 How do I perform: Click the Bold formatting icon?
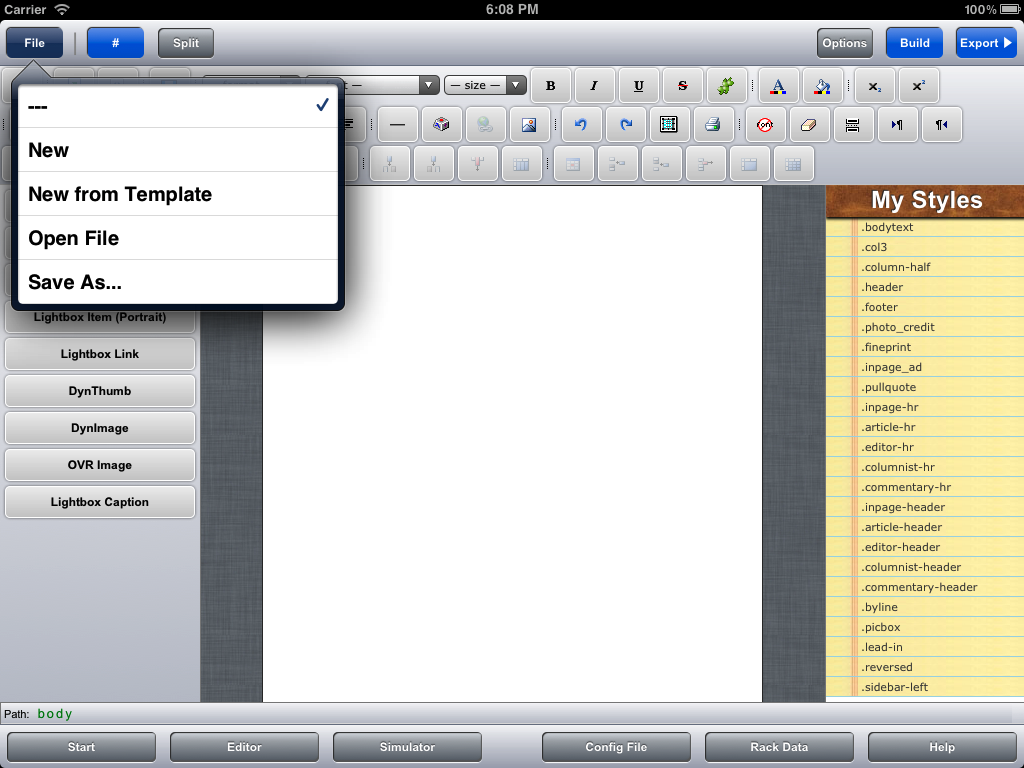pyautogui.click(x=550, y=86)
